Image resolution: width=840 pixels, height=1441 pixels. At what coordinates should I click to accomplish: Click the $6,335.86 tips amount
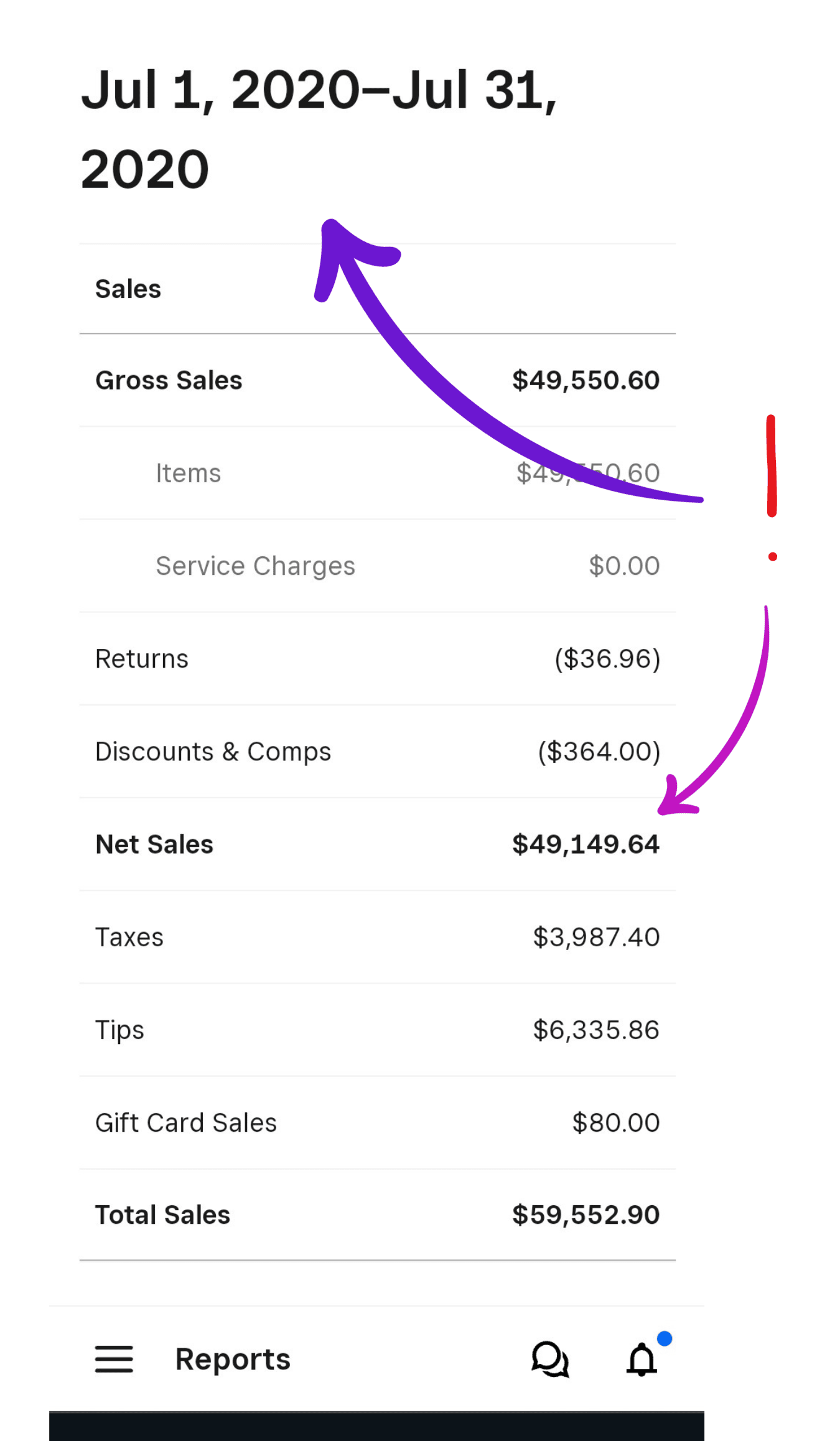pyautogui.click(x=596, y=1030)
